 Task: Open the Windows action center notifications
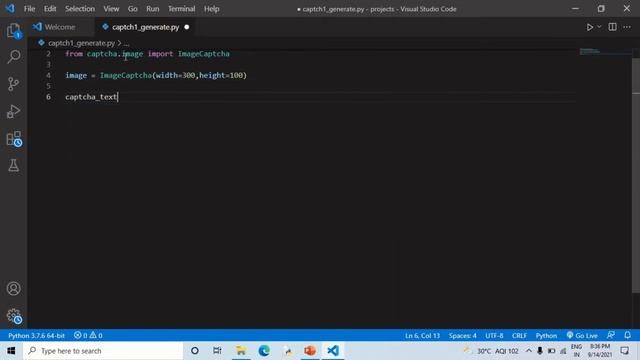click(624, 351)
